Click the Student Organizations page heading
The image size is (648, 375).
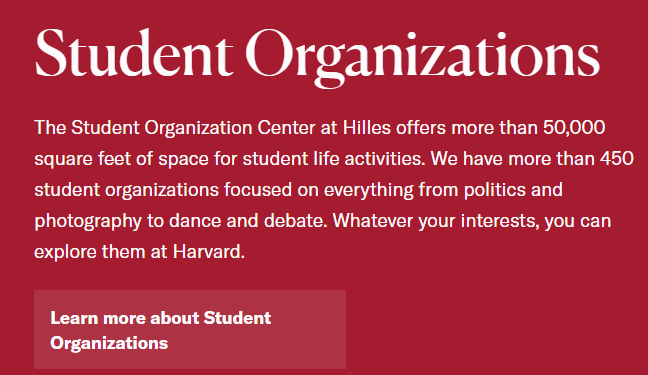click(317, 57)
